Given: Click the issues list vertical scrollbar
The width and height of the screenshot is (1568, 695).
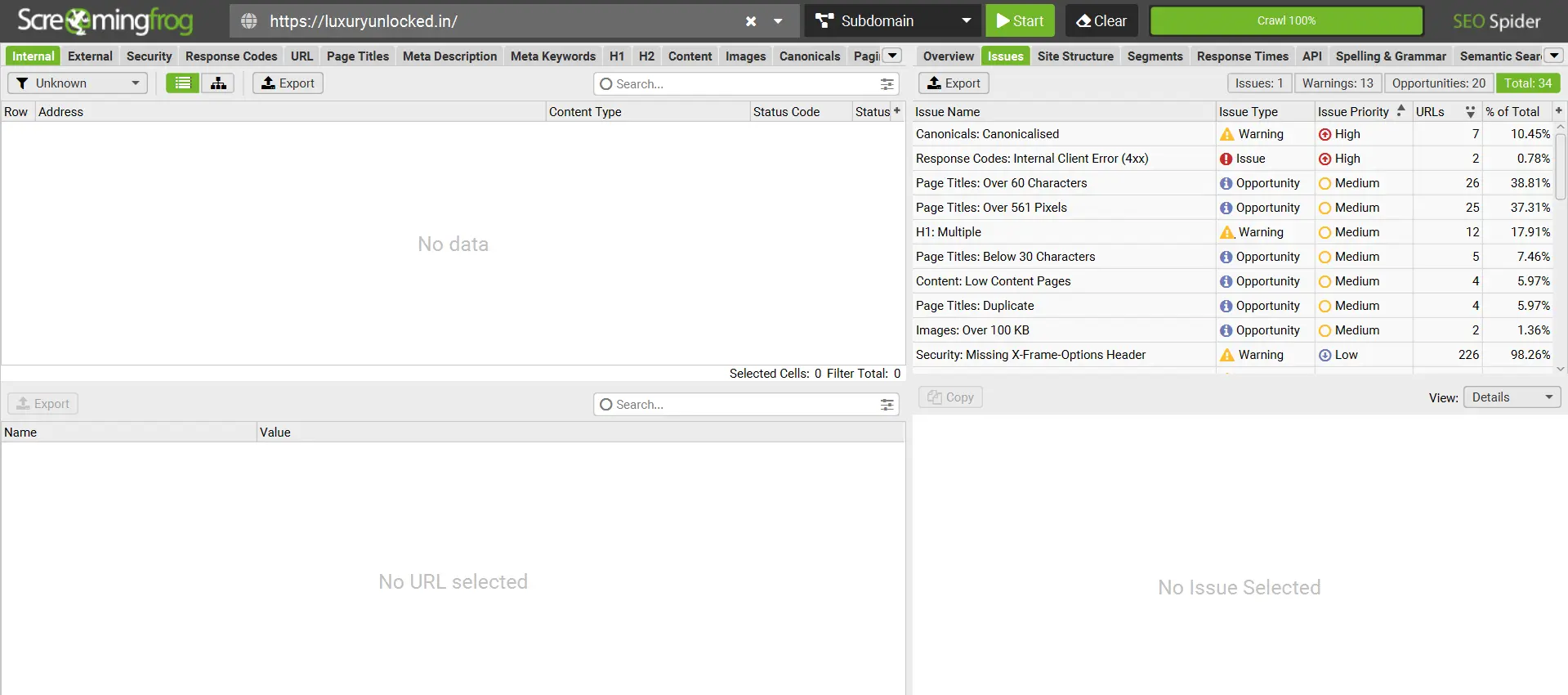Looking at the screenshot, I should (1561, 167).
